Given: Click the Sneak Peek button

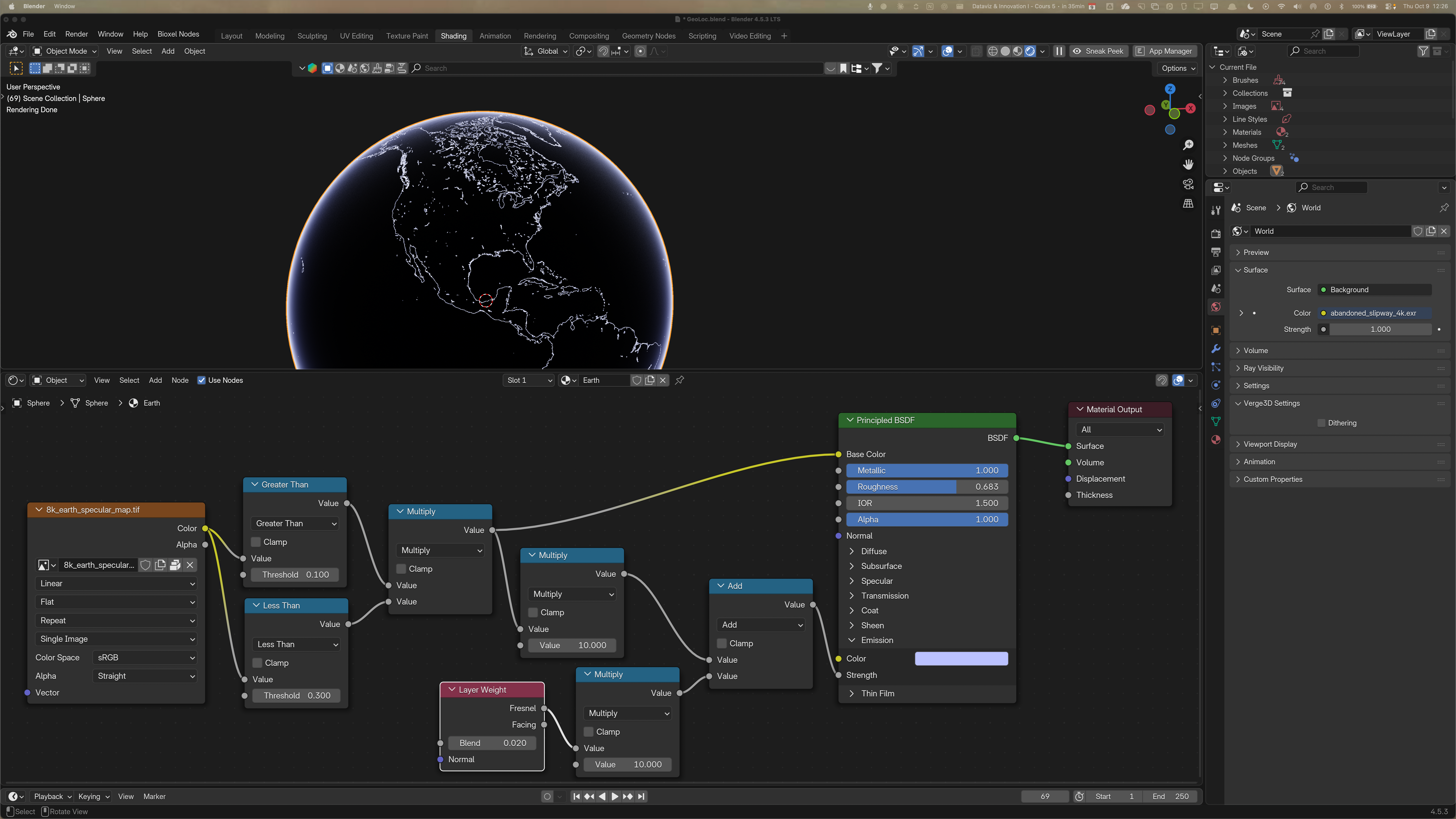Looking at the screenshot, I should click(x=1098, y=51).
